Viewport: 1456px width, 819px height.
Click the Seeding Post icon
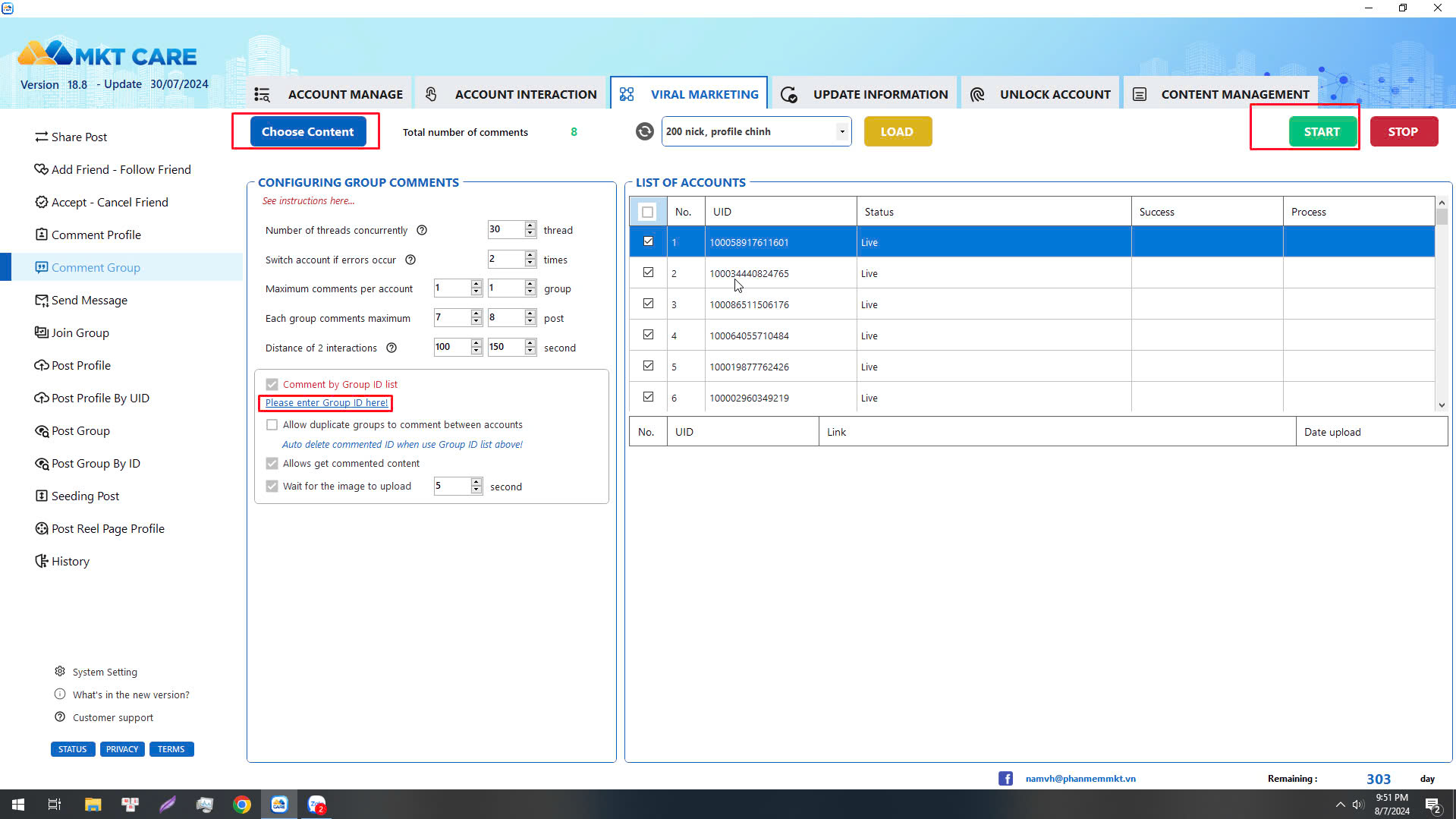41,496
